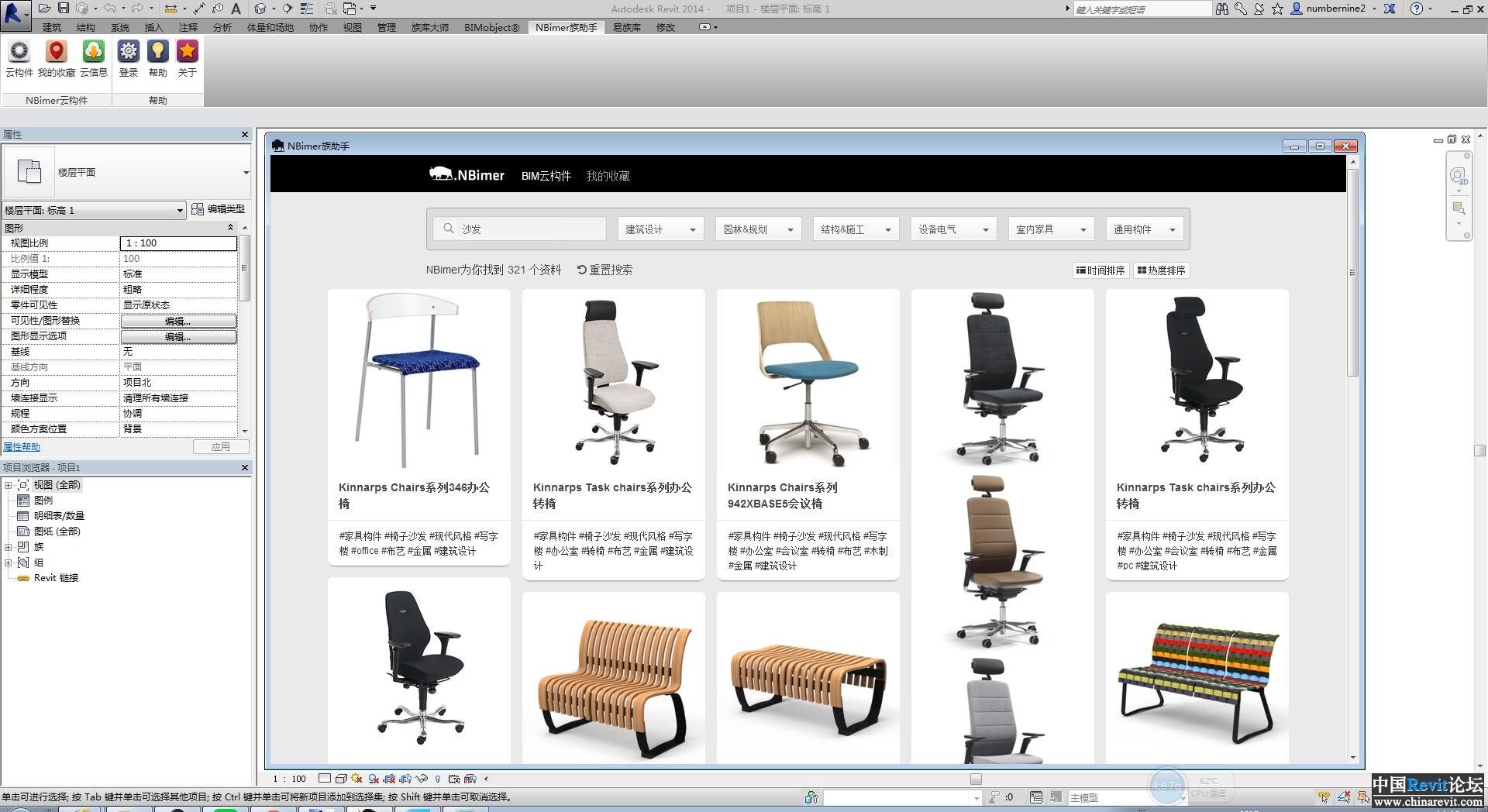The image size is (1488, 812).
Task: Select the Aligned Dimension tool icon
Action: [x=199, y=9]
